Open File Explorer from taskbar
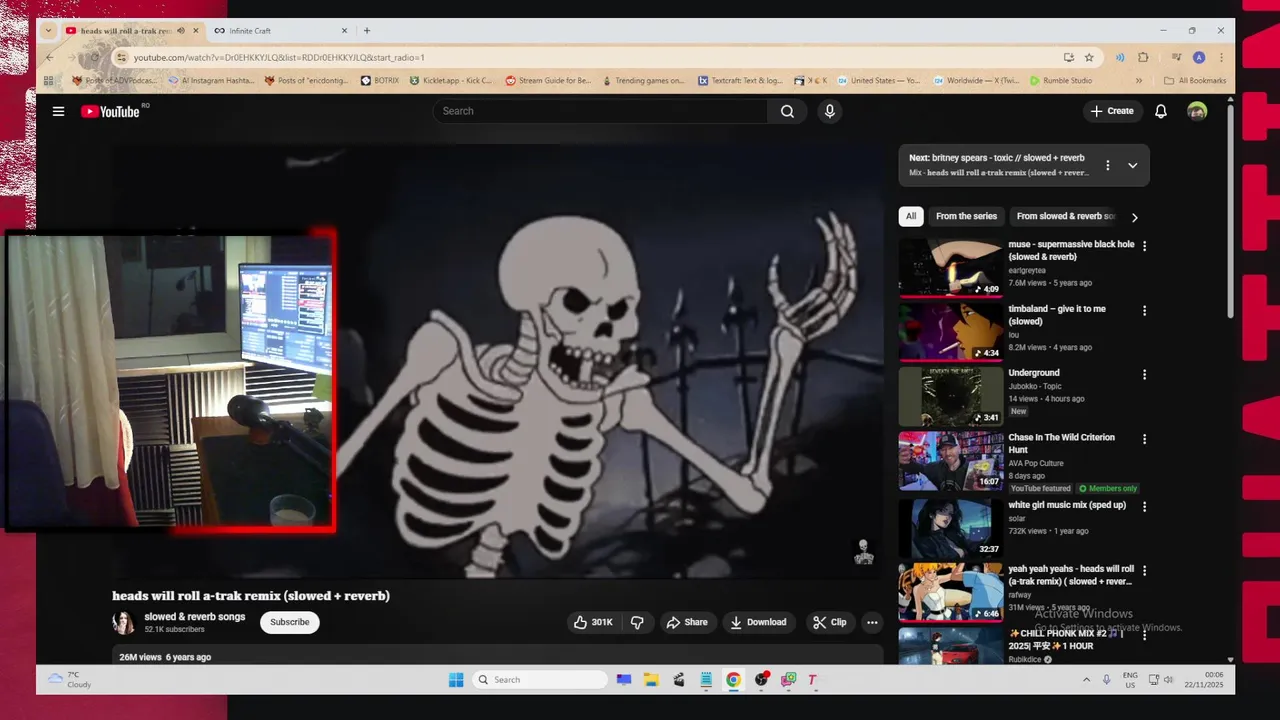The image size is (1280, 720). tap(651, 680)
